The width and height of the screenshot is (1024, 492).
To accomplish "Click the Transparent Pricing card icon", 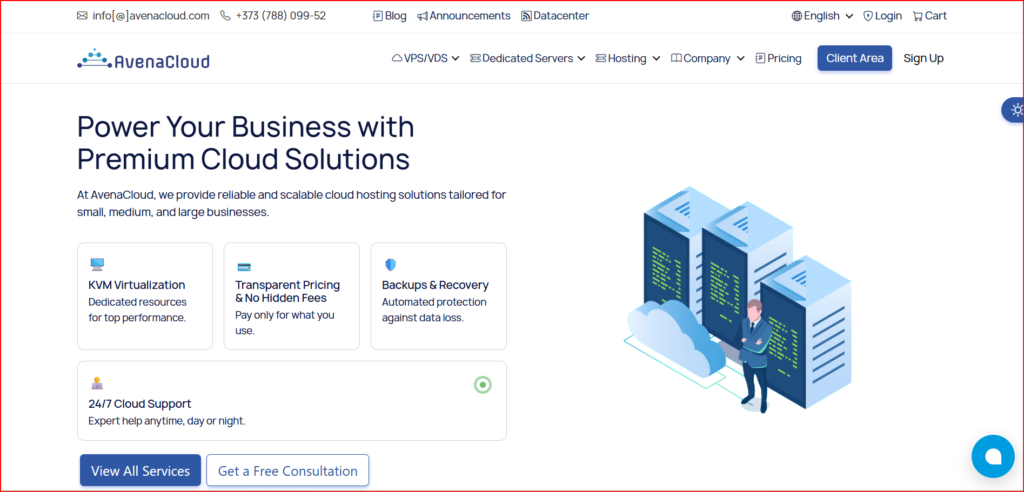I will (x=243, y=267).
